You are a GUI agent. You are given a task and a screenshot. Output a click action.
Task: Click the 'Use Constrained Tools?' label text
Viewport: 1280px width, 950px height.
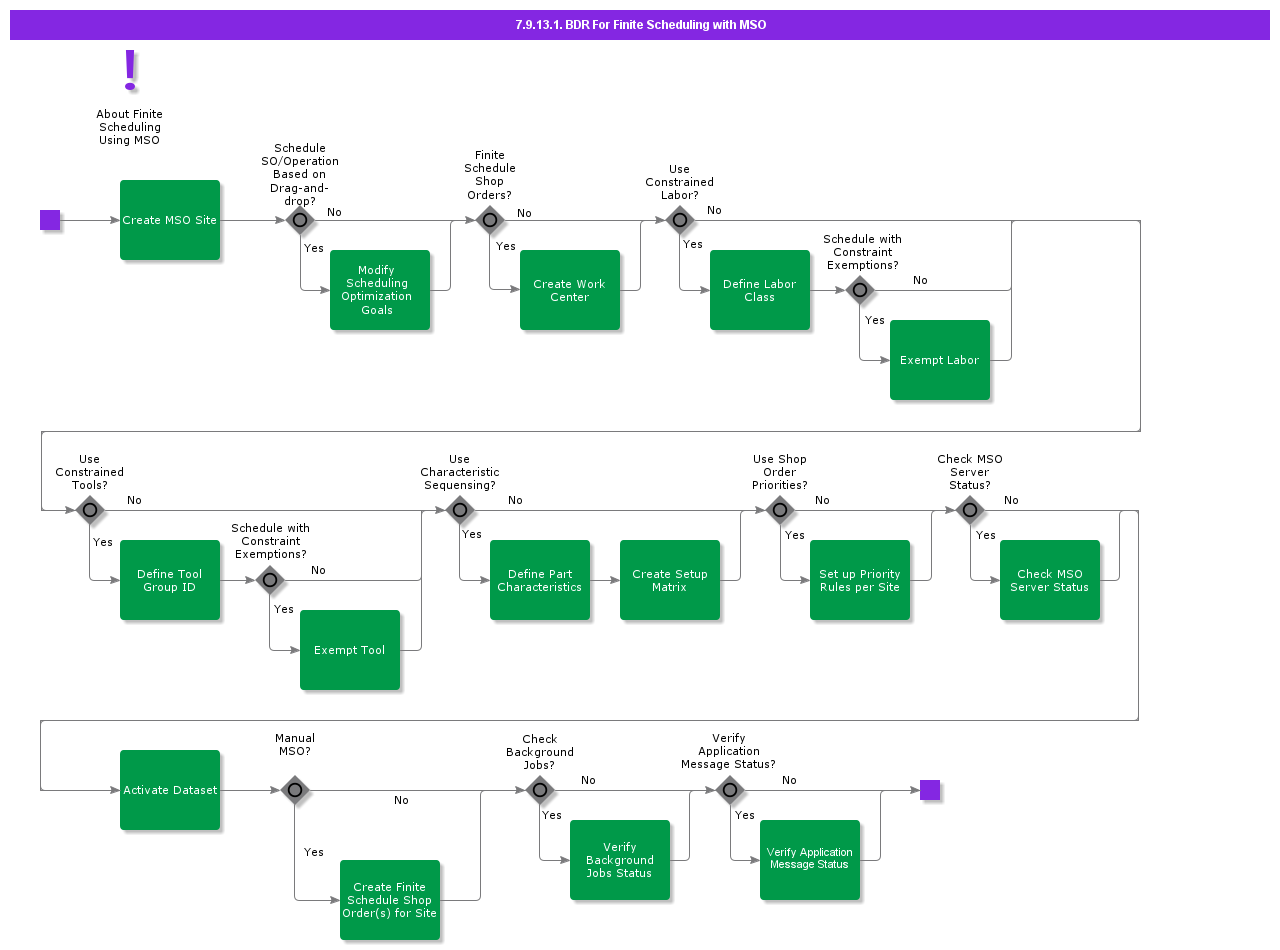tap(90, 472)
